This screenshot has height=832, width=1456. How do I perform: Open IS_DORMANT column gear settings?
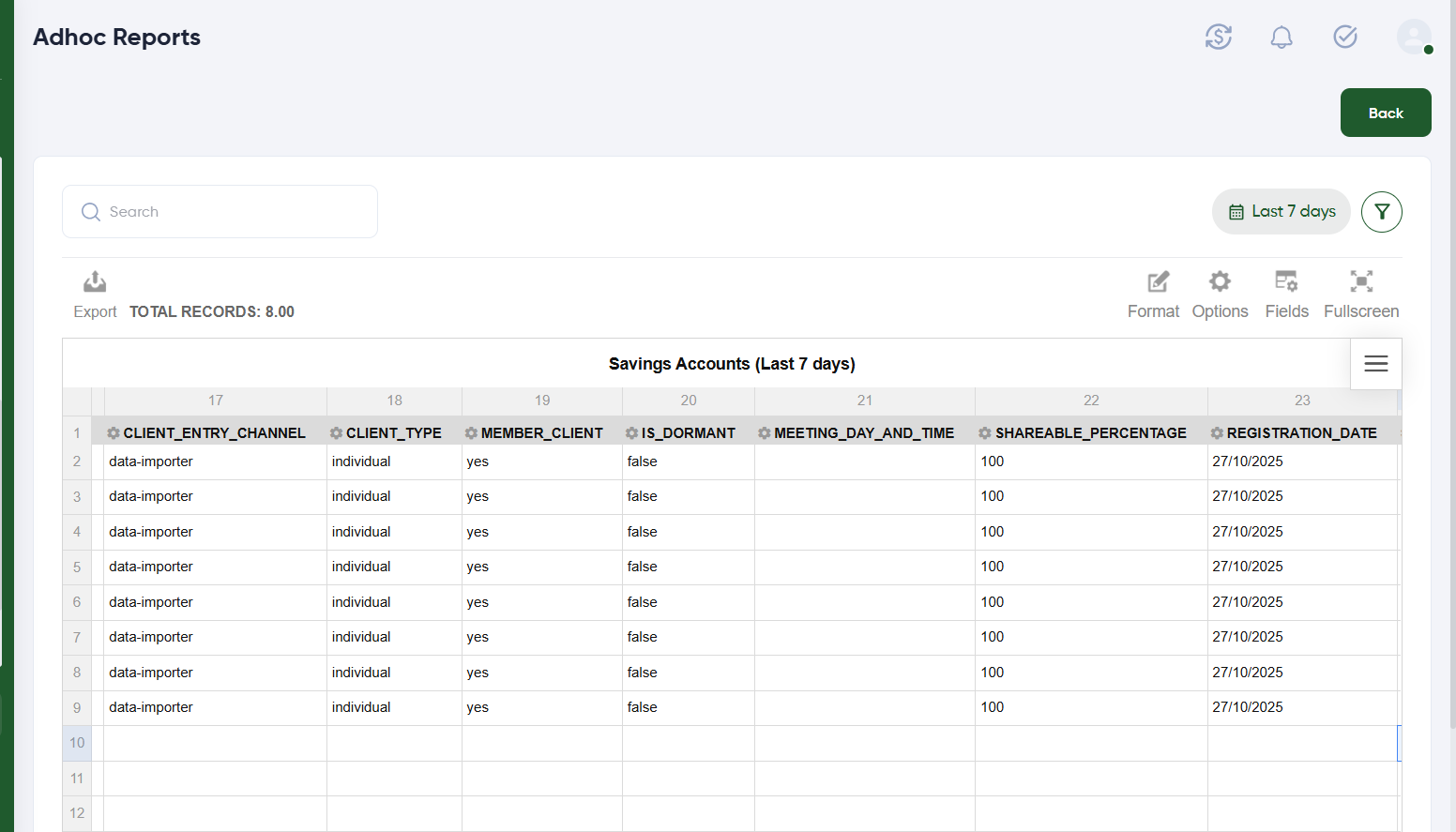pos(632,433)
